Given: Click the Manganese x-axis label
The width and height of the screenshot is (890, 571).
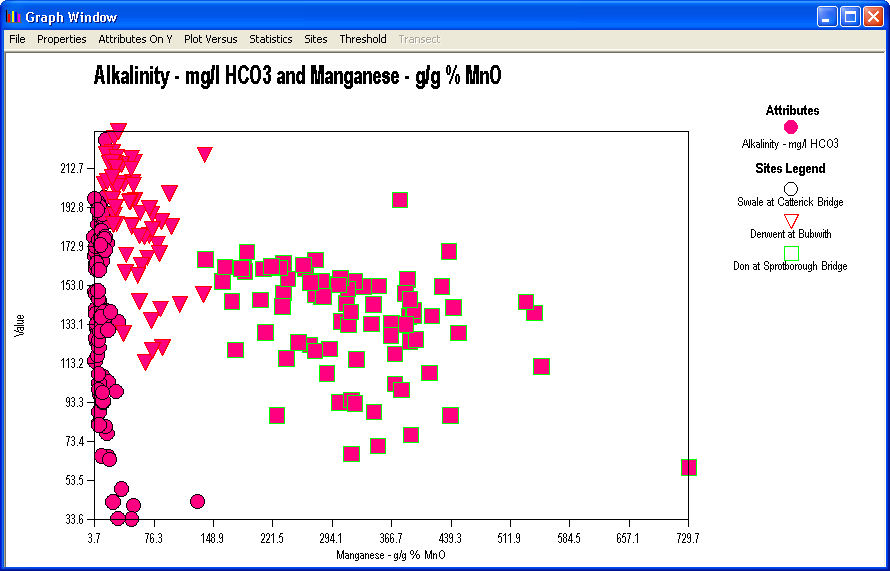Looking at the screenshot, I should pos(391,555).
